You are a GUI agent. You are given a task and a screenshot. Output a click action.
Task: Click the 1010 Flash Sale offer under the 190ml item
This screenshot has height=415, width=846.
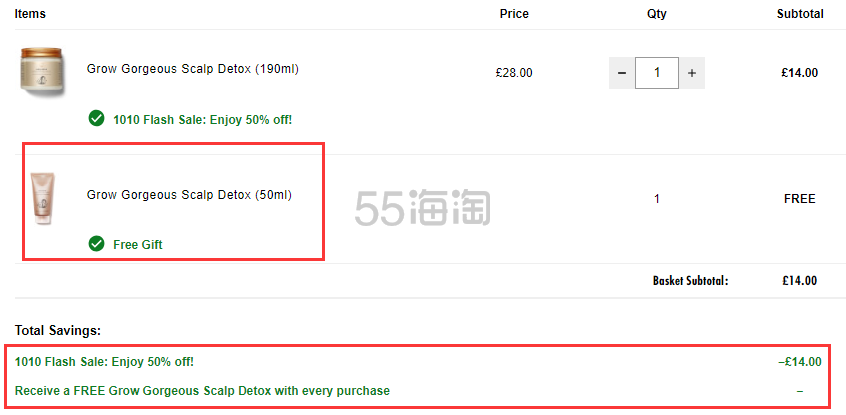[202, 119]
